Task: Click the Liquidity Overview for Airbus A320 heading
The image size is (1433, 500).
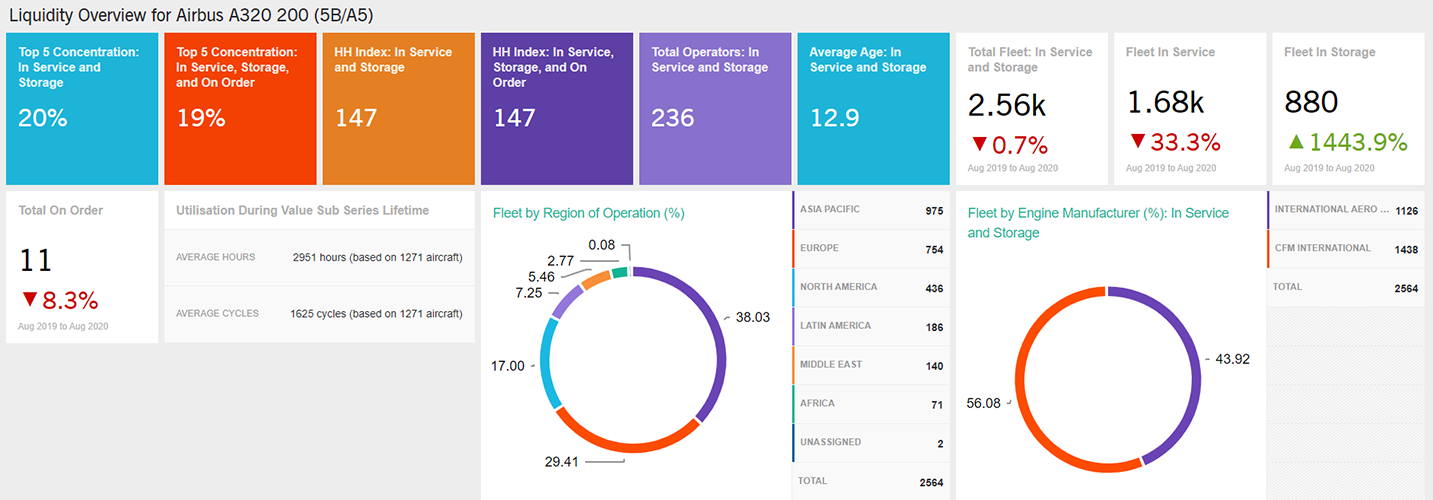Action: coord(192,15)
